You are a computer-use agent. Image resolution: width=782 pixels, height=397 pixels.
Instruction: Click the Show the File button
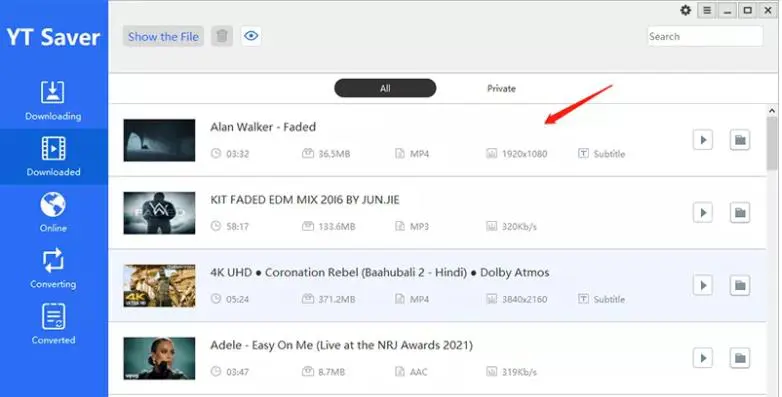pyautogui.click(x=163, y=36)
